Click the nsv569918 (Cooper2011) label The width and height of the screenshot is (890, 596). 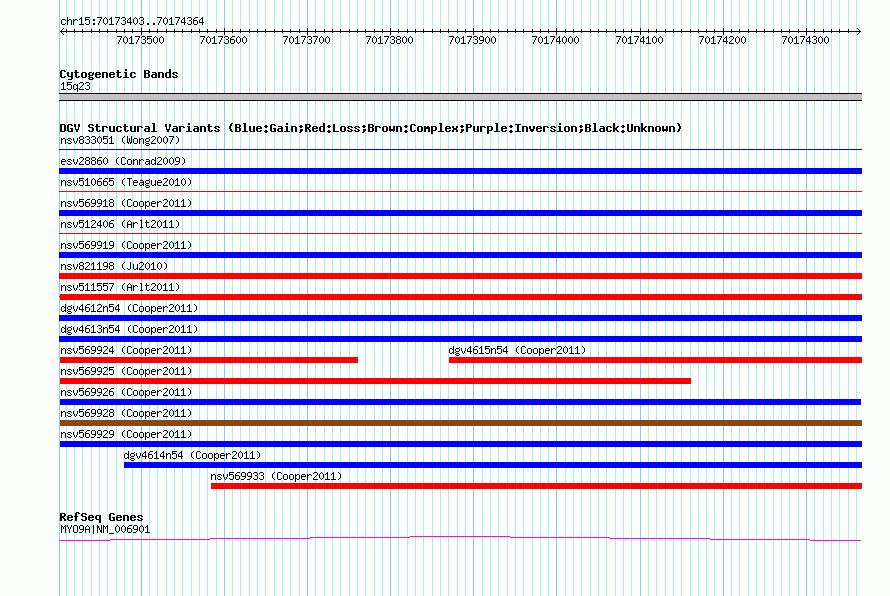pyautogui.click(x=126, y=203)
